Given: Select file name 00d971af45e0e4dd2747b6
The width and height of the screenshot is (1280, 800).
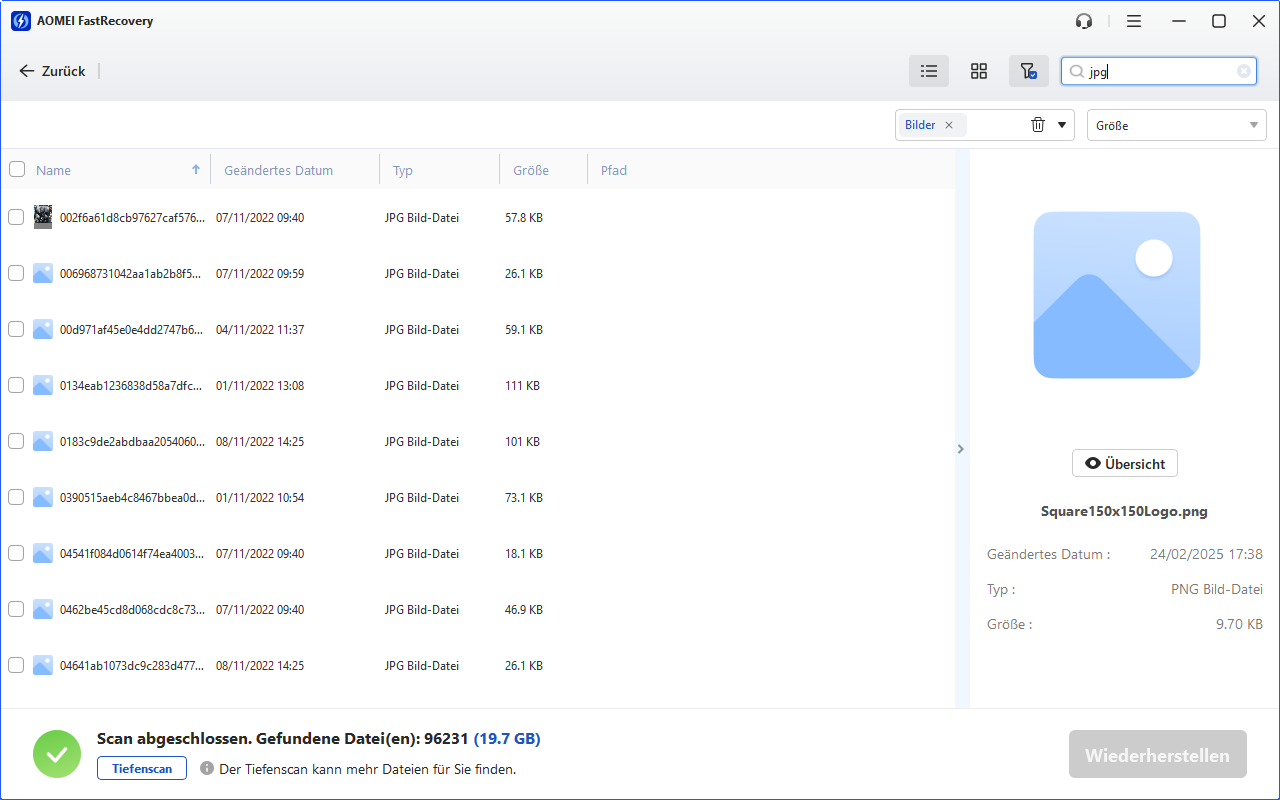Looking at the screenshot, I should 132,329.
